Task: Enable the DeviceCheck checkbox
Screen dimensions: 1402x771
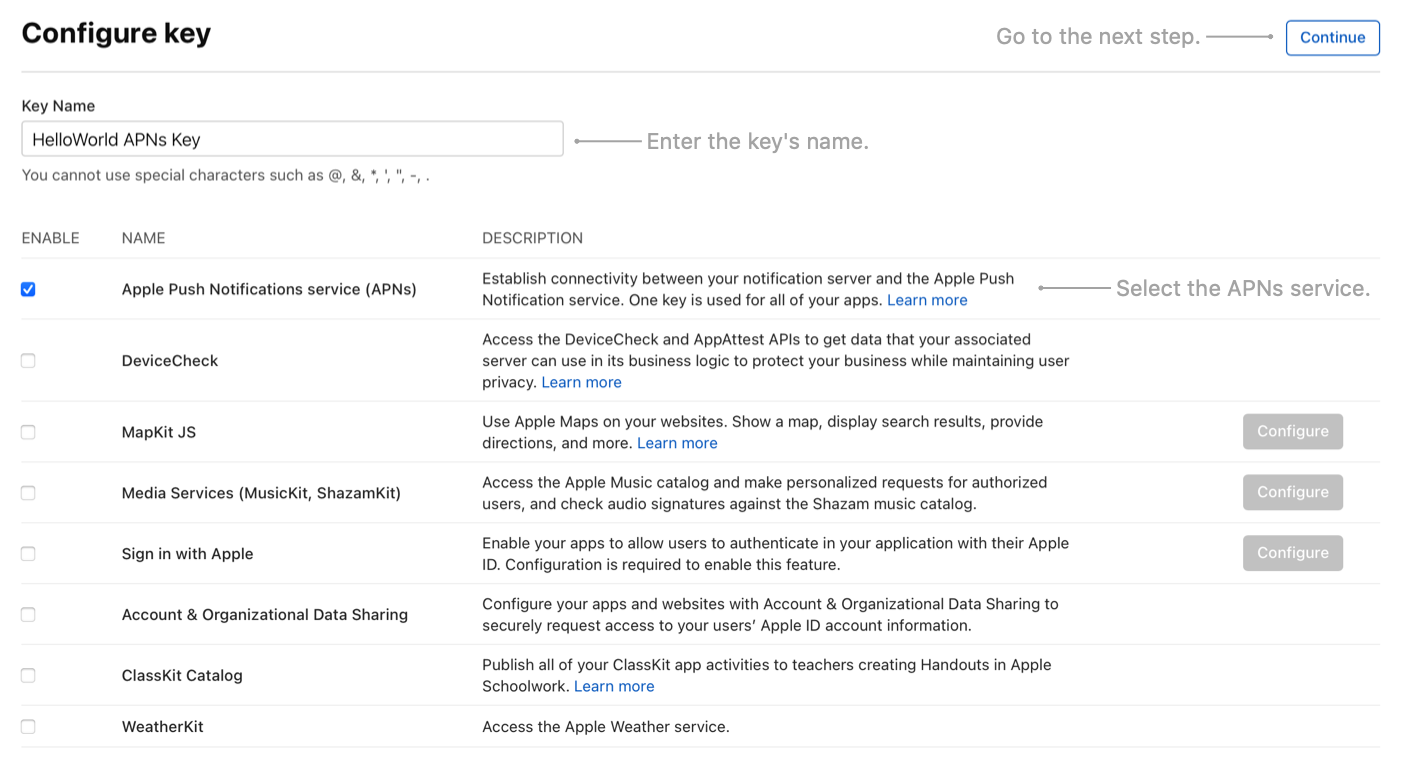Action: tap(28, 361)
